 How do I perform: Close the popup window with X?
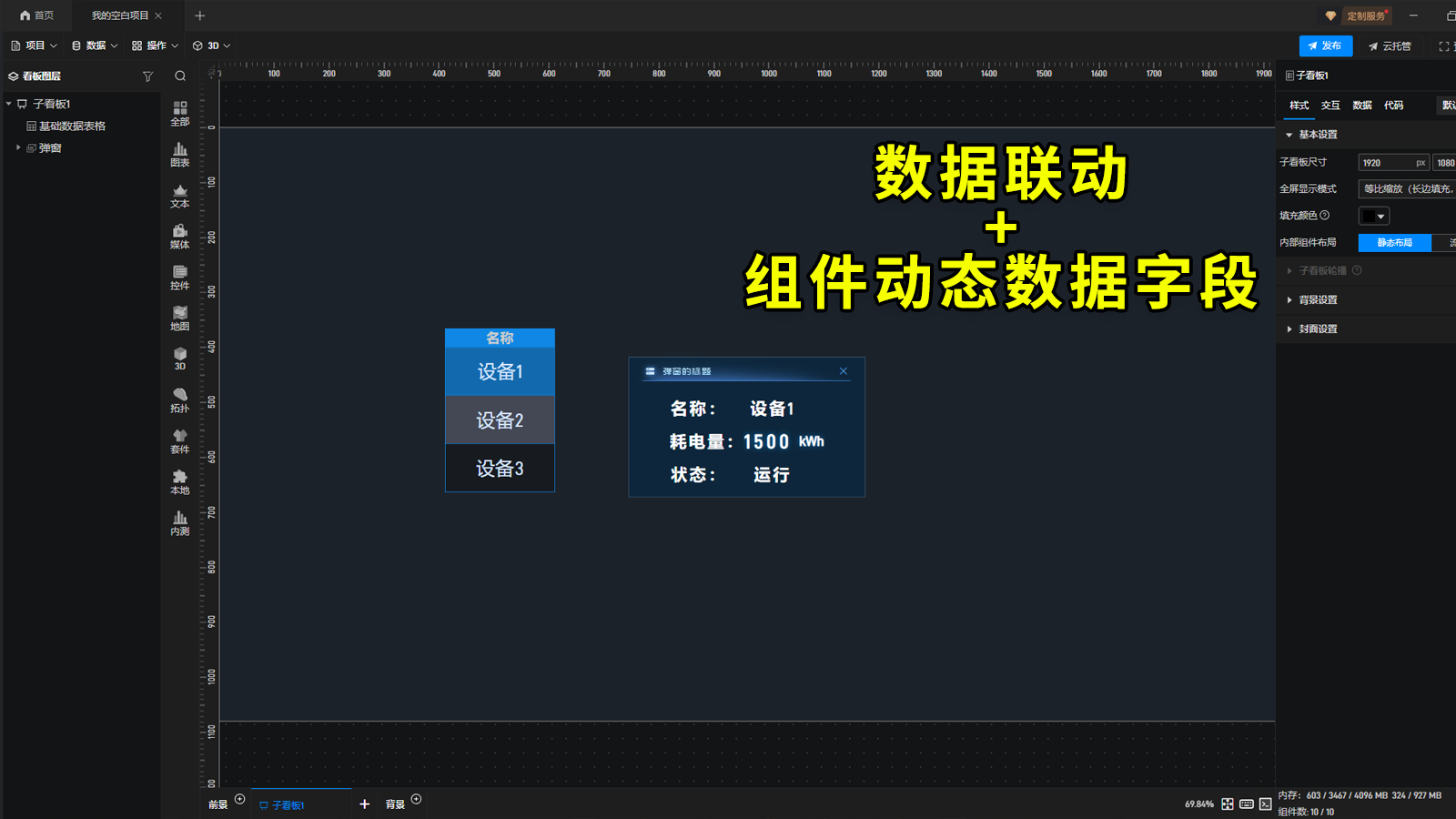[x=844, y=371]
